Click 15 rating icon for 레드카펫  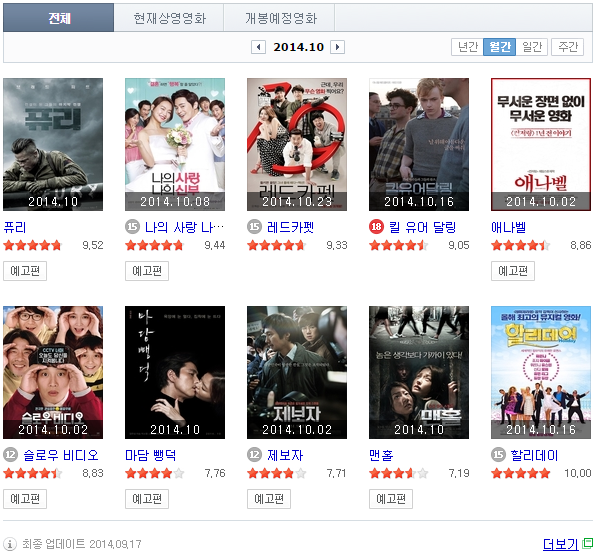coord(254,227)
